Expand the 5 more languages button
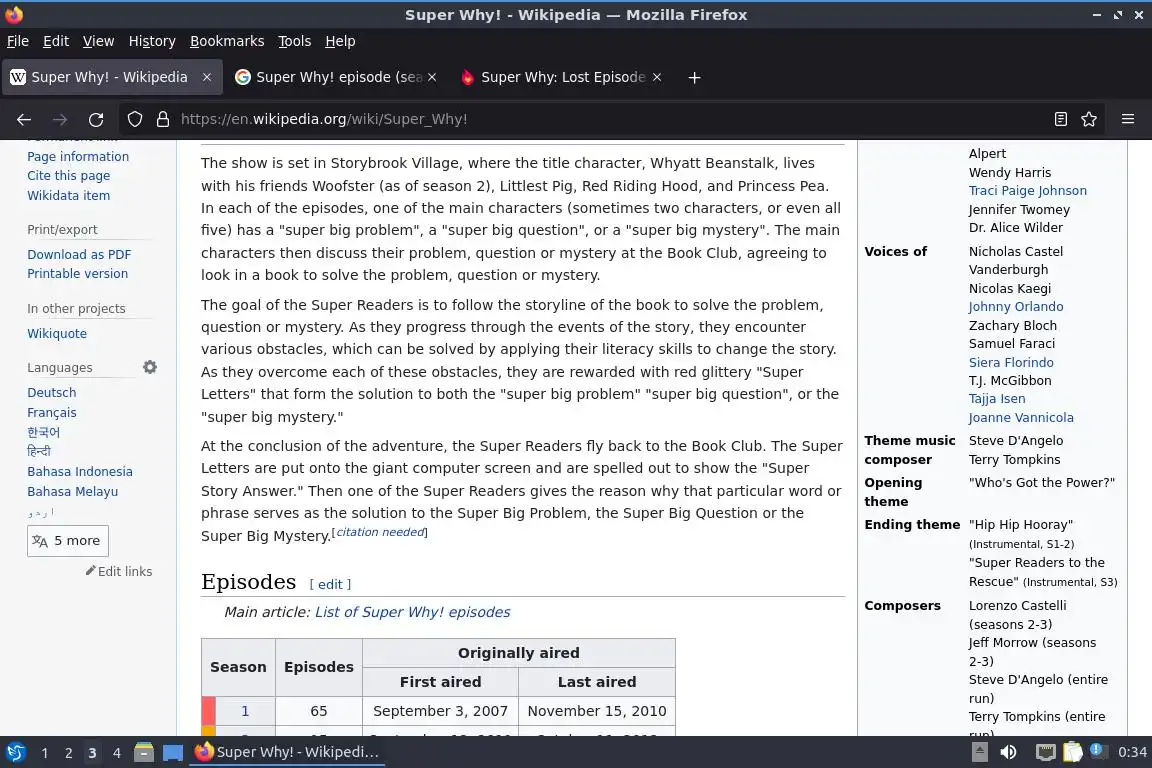The image size is (1152, 768). click(68, 541)
